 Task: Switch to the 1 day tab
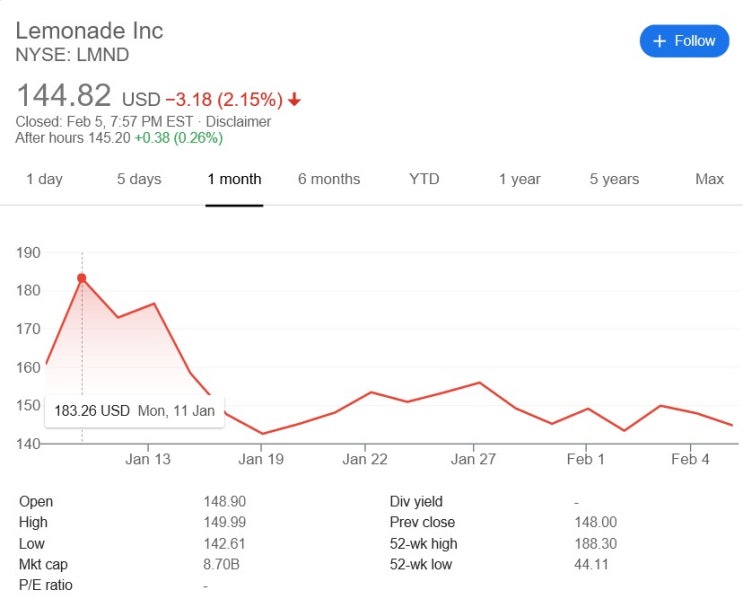[x=44, y=179]
